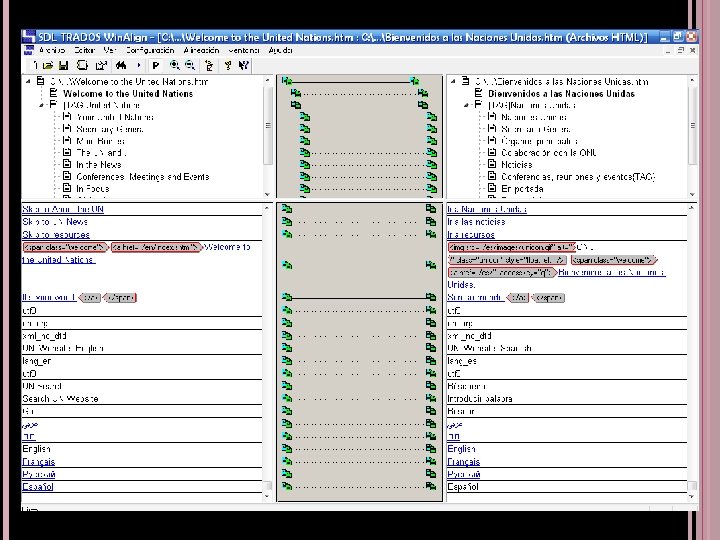Select Welcome to the United Nations tree item
This screenshot has width=720, height=540.
(x=128, y=93)
